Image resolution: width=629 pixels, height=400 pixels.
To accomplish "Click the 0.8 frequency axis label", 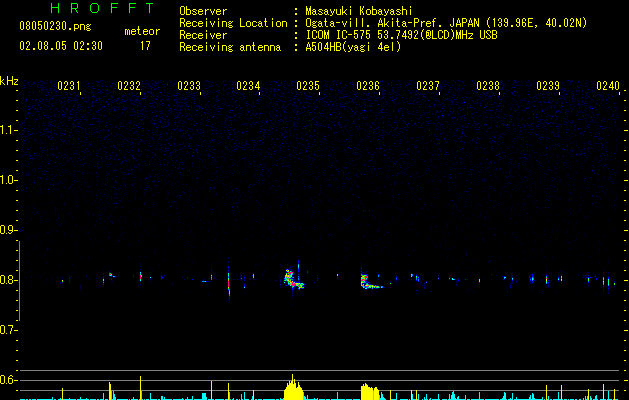I will point(8,280).
